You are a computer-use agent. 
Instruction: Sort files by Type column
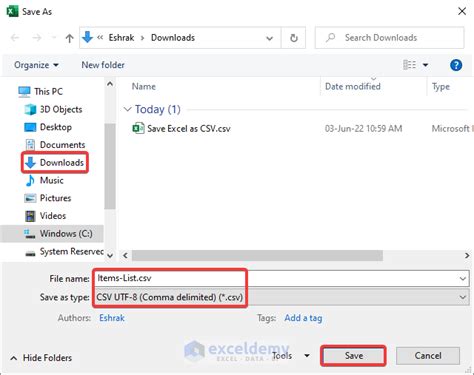441,87
